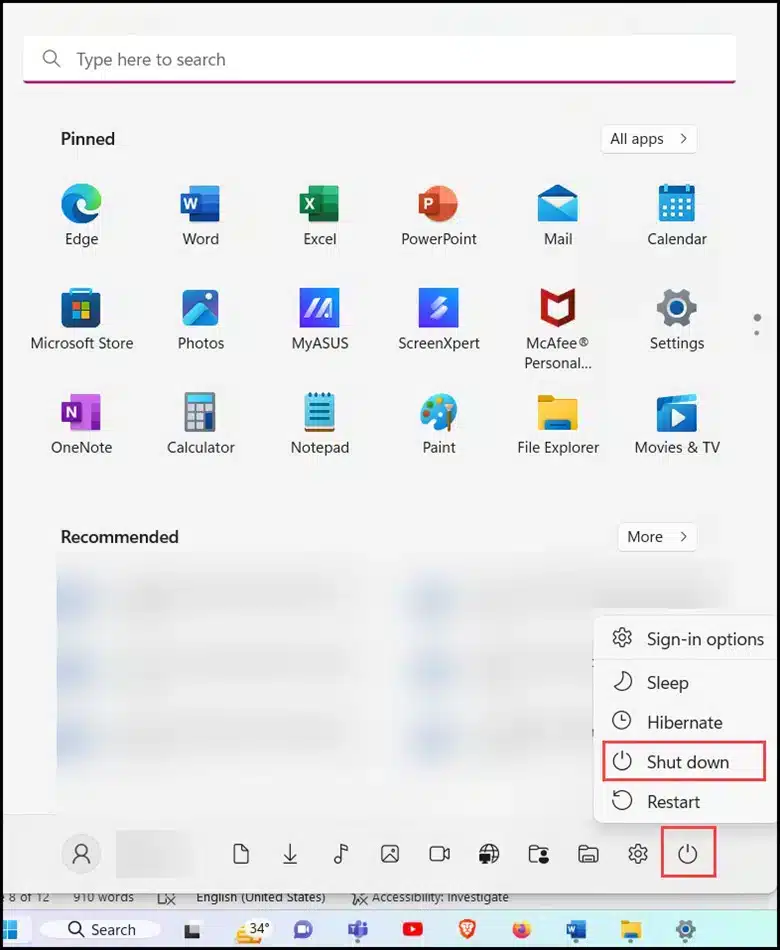Click the Power button in Start menu
This screenshot has width=780, height=950.
pos(687,854)
